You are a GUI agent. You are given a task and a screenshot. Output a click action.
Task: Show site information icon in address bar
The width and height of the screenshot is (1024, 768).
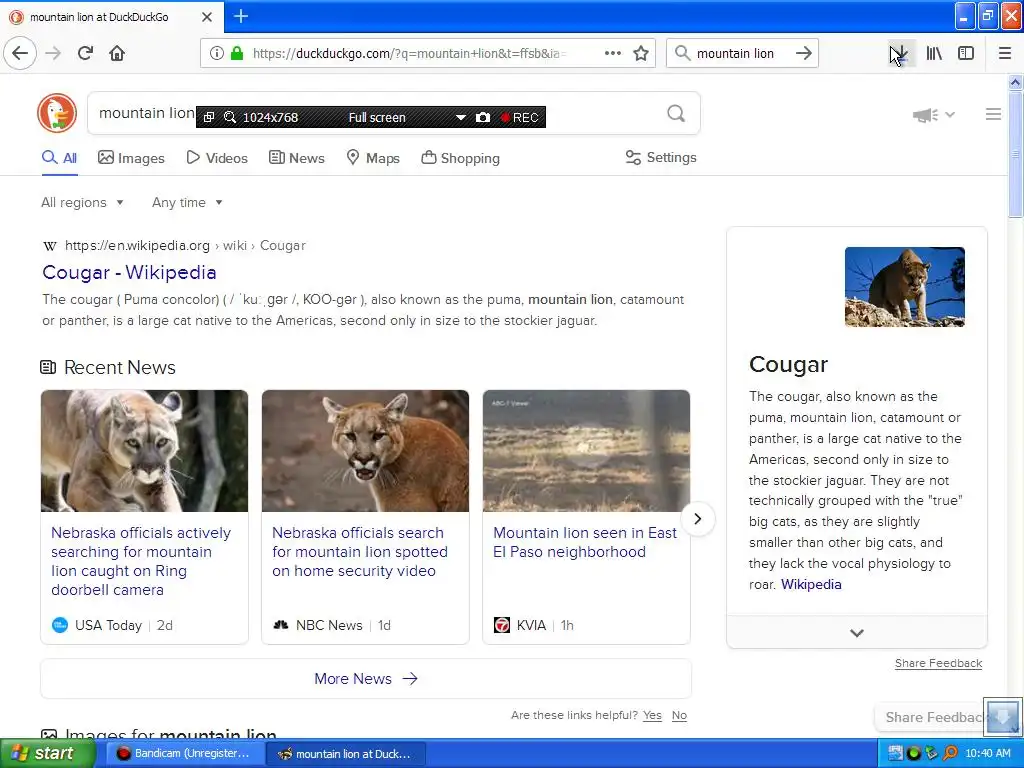pos(216,53)
